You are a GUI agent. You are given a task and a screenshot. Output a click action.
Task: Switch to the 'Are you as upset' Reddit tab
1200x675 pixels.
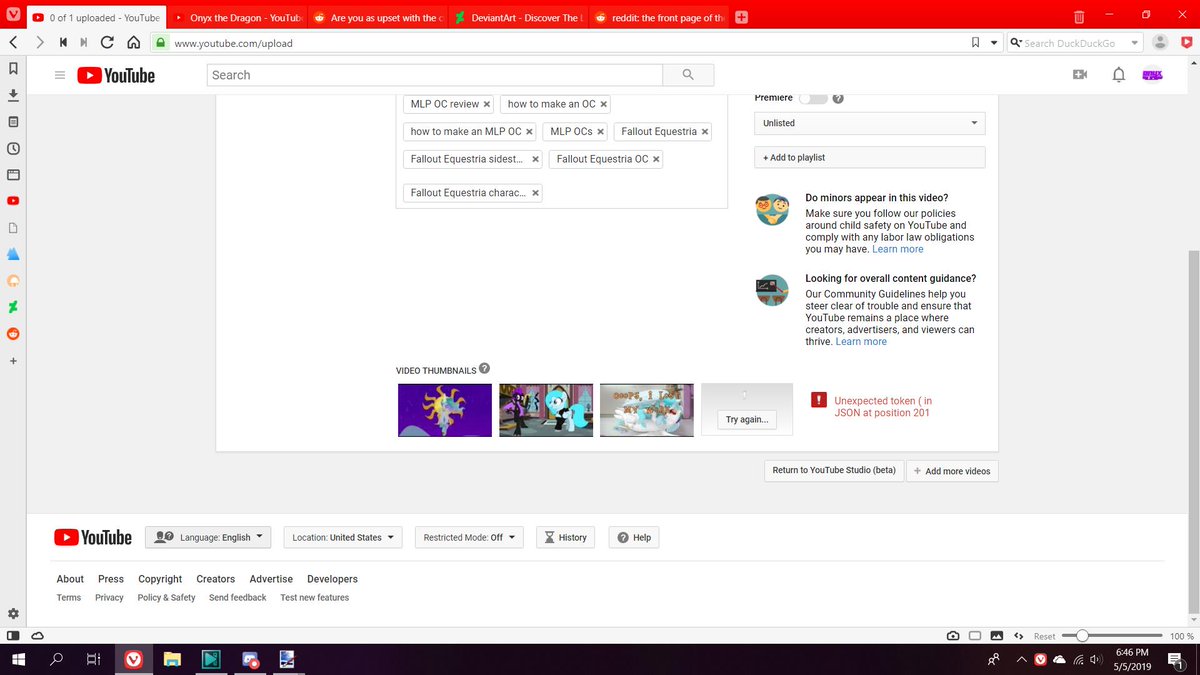pos(377,18)
